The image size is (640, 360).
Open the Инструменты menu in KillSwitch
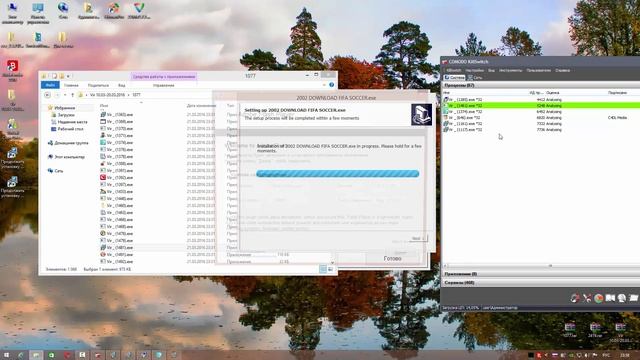pyautogui.click(x=510, y=70)
